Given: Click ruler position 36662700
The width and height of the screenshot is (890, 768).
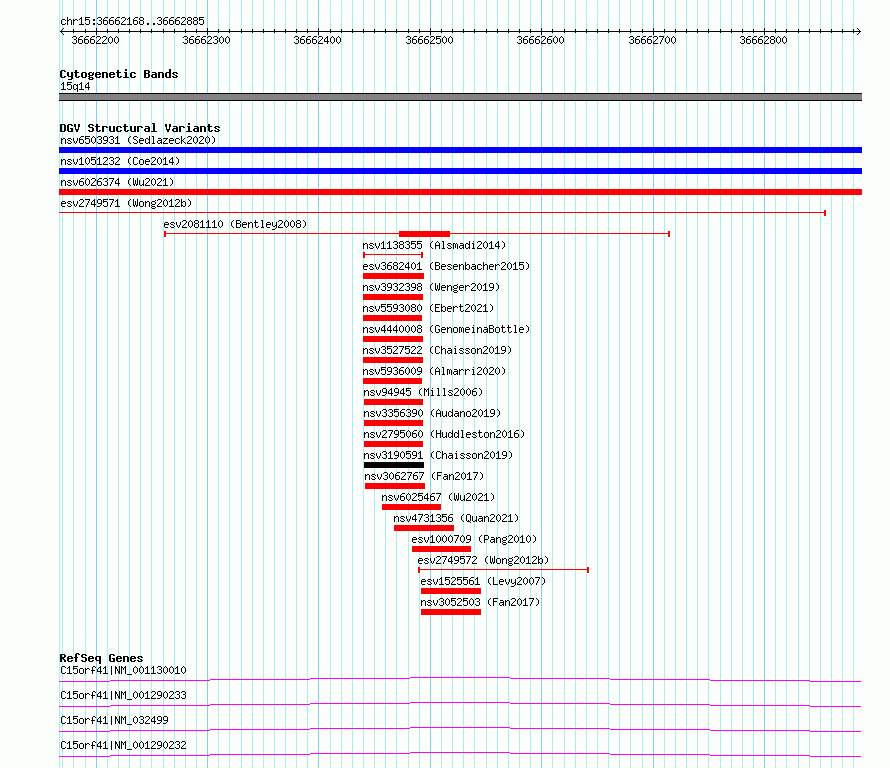Looking at the screenshot, I should [x=653, y=40].
